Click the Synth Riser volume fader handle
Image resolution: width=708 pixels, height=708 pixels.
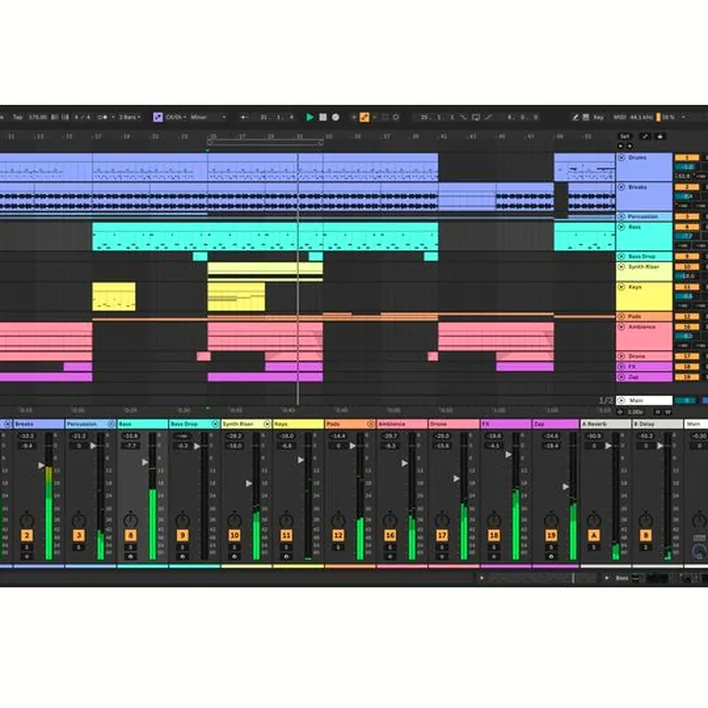[249, 484]
